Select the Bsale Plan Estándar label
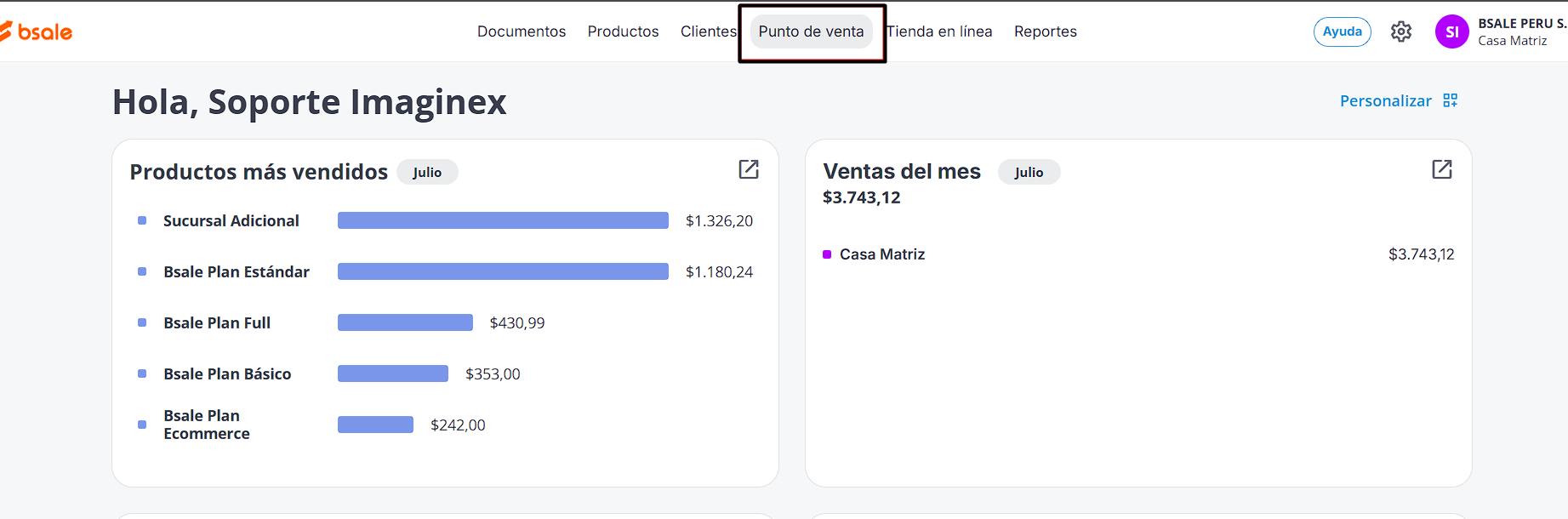 click(237, 271)
